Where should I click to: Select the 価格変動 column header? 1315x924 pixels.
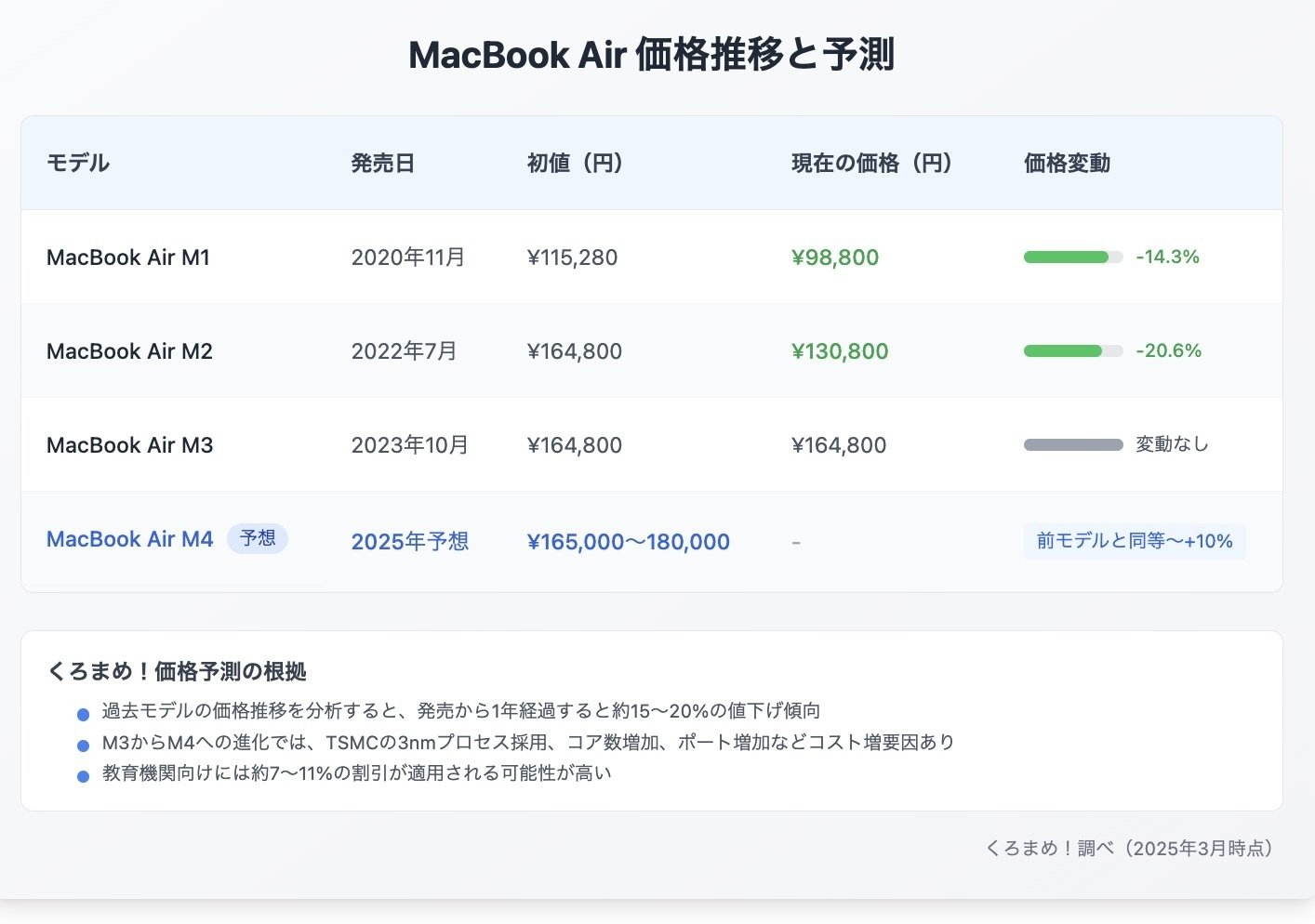[1066, 163]
